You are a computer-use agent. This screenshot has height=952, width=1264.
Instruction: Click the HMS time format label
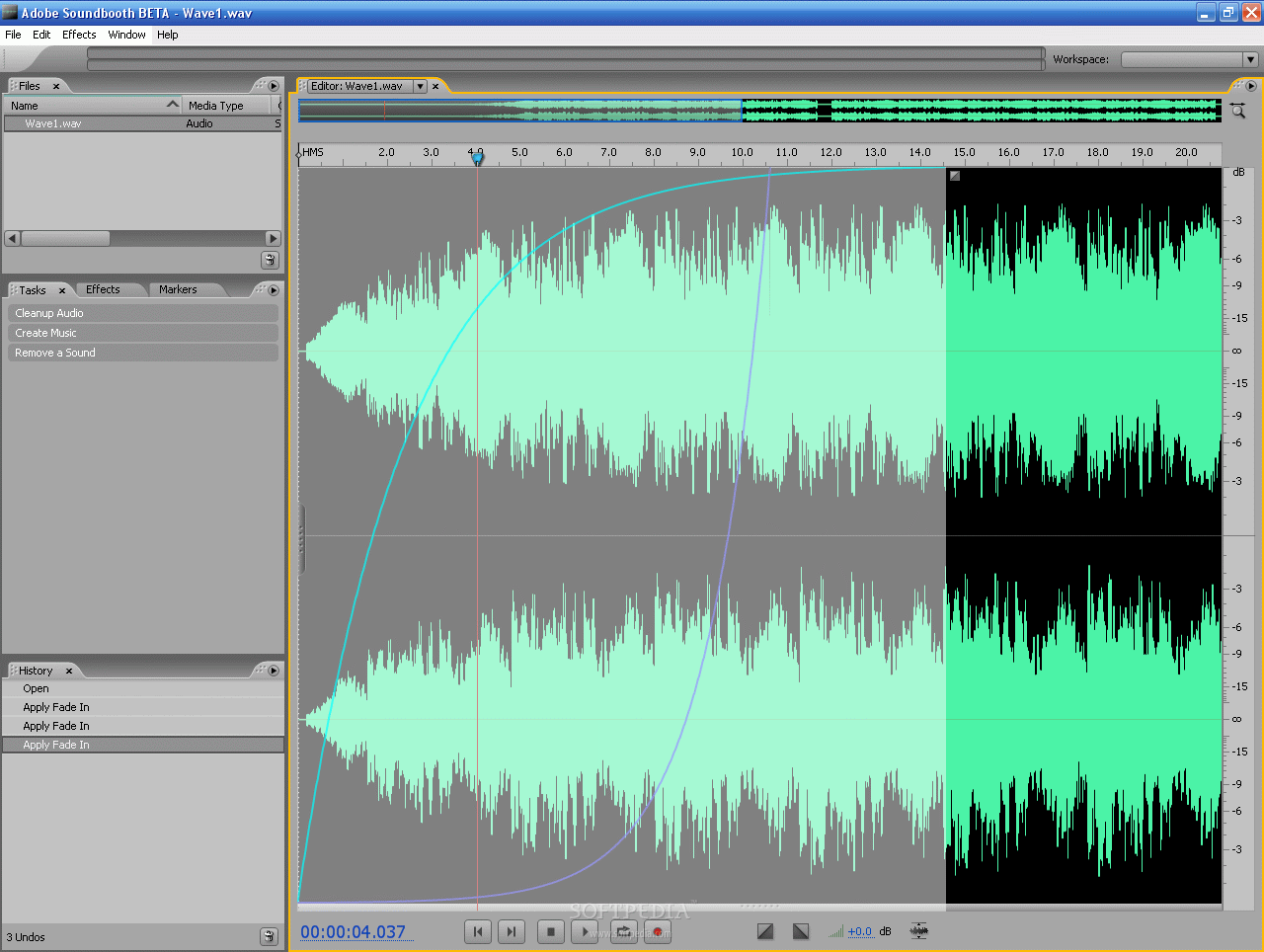[x=313, y=152]
